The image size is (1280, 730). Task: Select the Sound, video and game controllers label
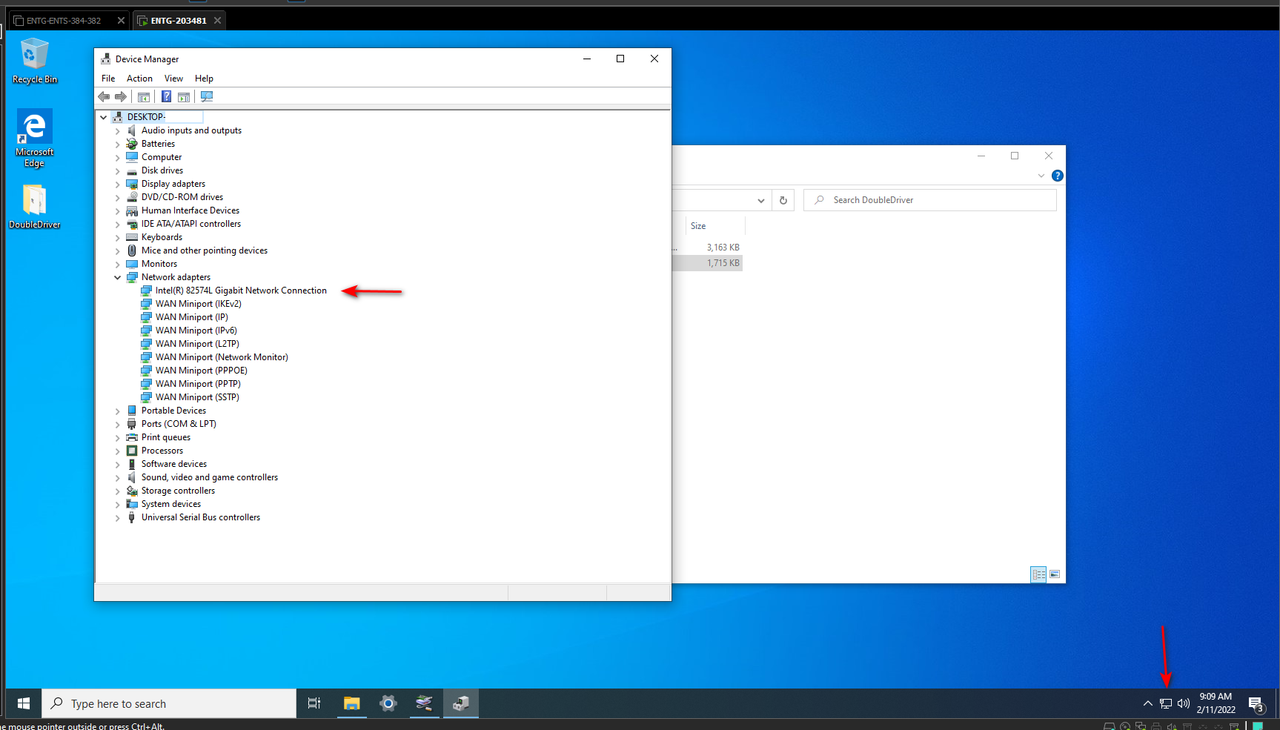coord(210,477)
